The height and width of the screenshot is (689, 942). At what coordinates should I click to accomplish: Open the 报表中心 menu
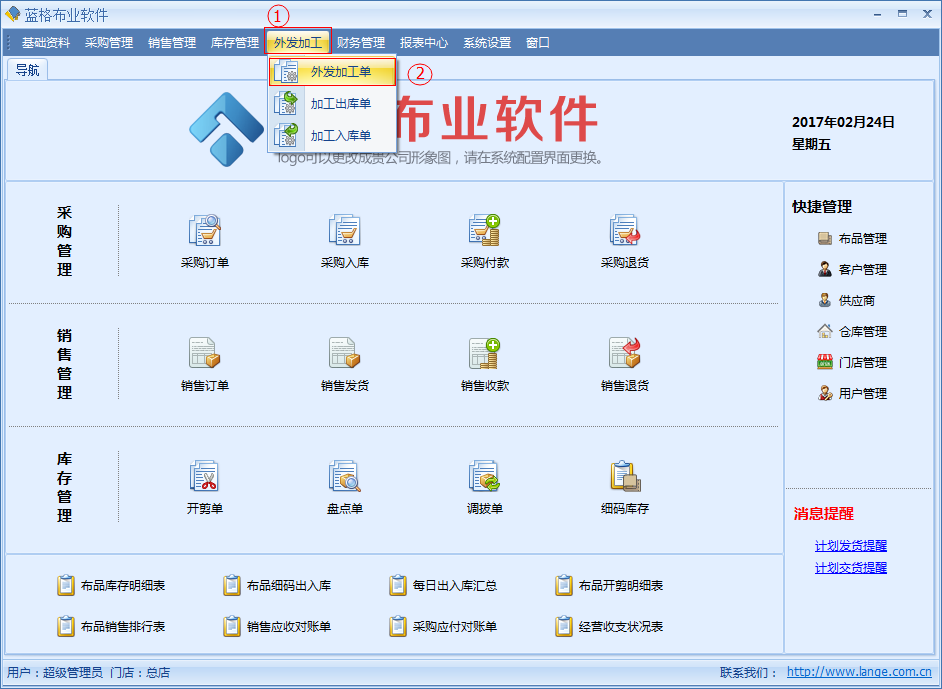[x=424, y=43]
